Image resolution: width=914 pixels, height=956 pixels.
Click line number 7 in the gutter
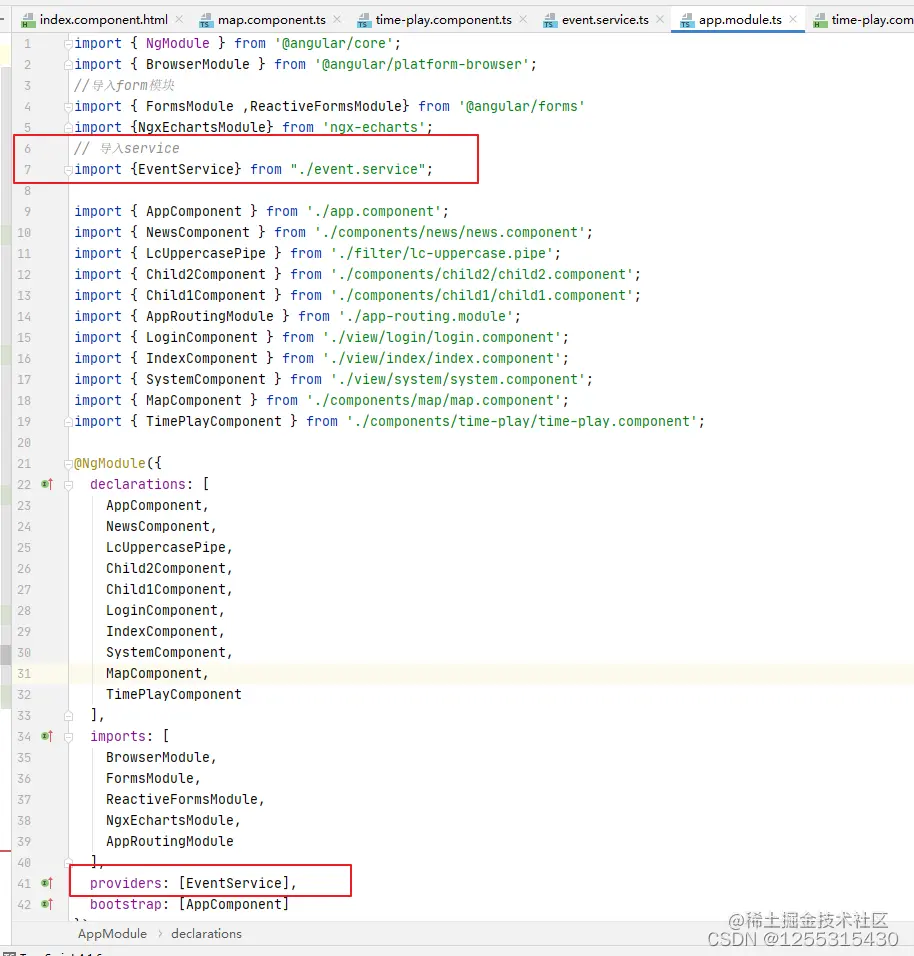[x=27, y=169]
